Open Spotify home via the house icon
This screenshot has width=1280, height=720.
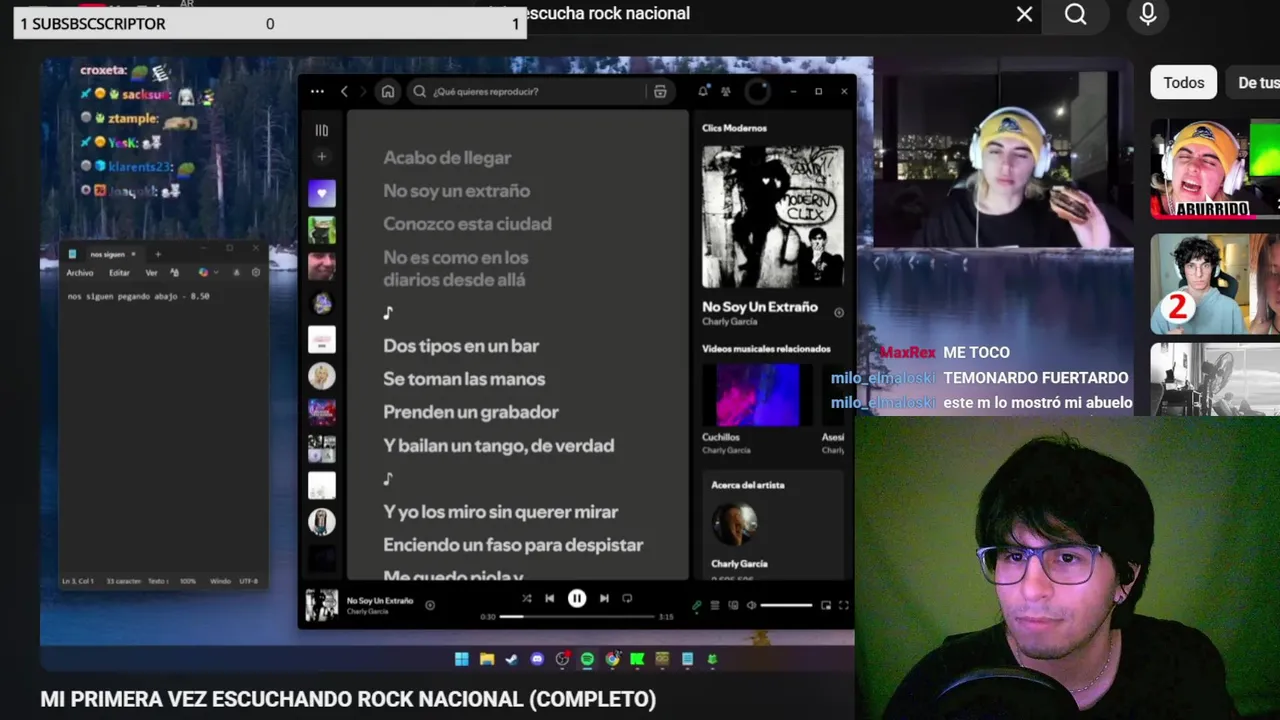pyautogui.click(x=388, y=91)
